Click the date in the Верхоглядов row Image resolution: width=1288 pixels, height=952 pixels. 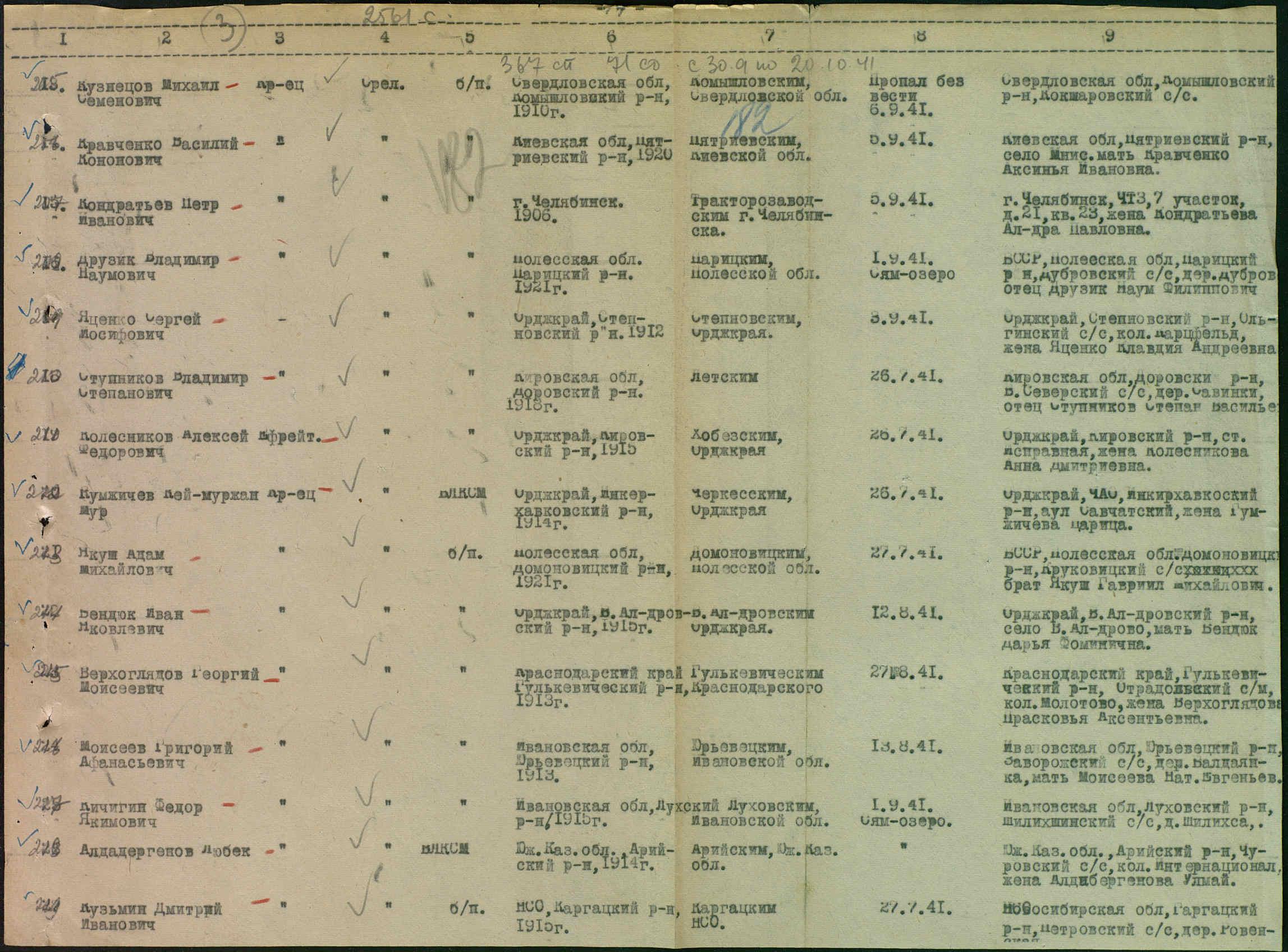pyautogui.click(x=906, y=672)
